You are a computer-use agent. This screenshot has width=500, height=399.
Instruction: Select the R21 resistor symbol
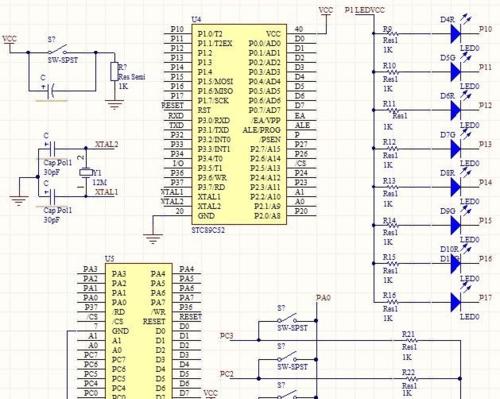click(410, 340)
